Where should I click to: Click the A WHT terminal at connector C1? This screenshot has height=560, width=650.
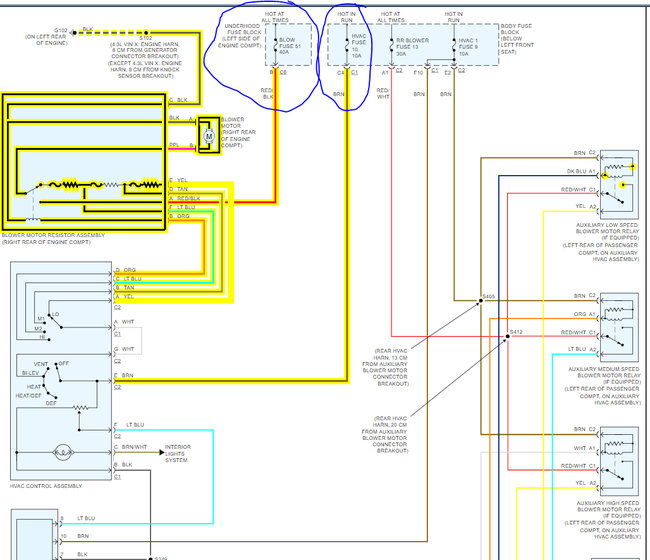pos(124,322)
